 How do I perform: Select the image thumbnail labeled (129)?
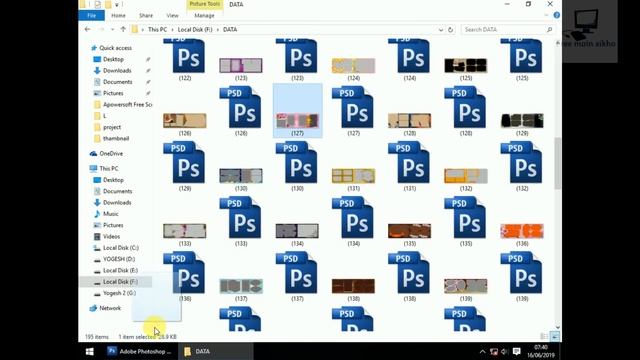(522, 120)
